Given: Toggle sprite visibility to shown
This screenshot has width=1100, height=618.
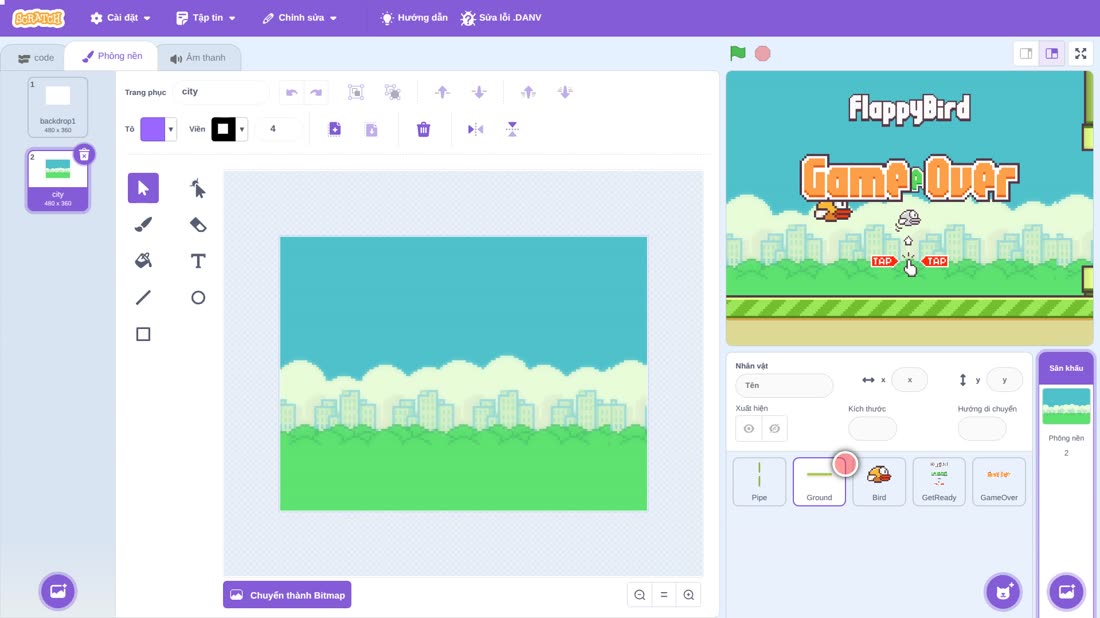Looking at the screenshot, I should click(x=749, y=429).
